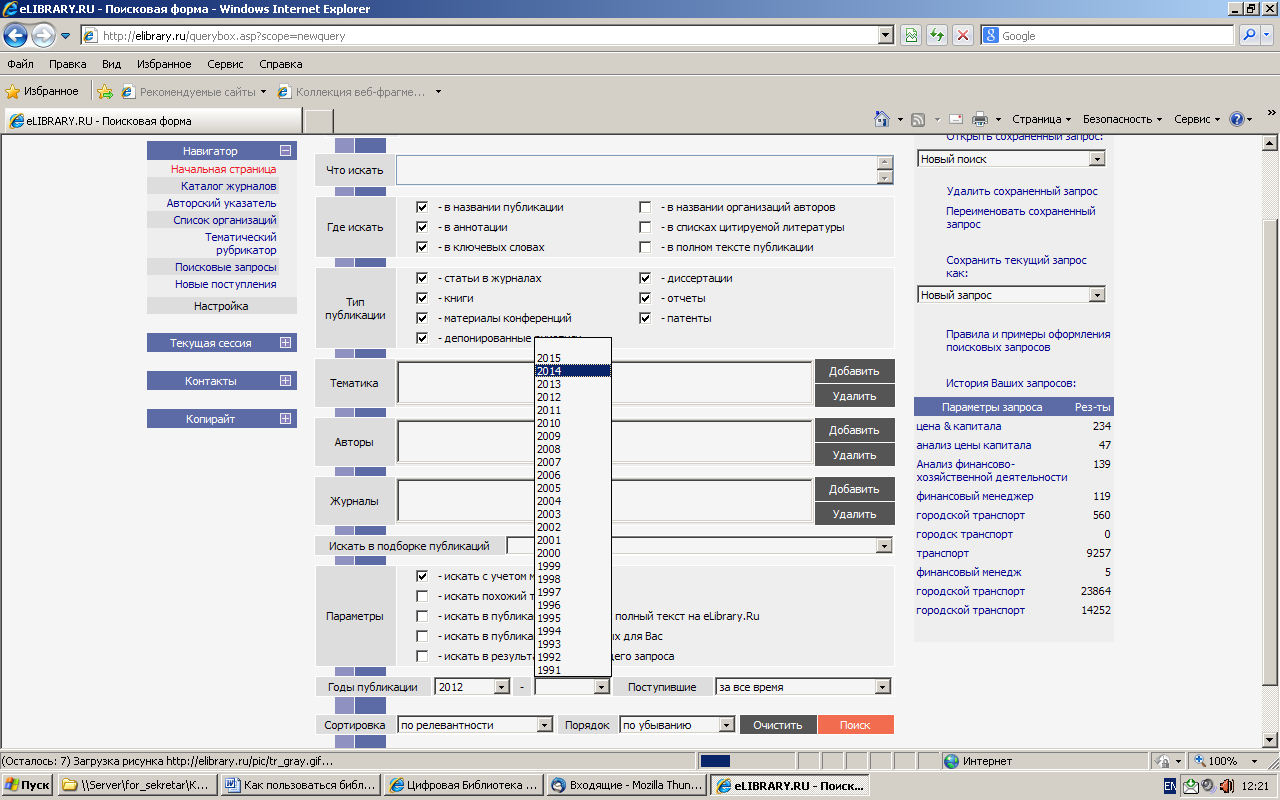Uncheck 'диссертации' checkbox

pos(646,278)
